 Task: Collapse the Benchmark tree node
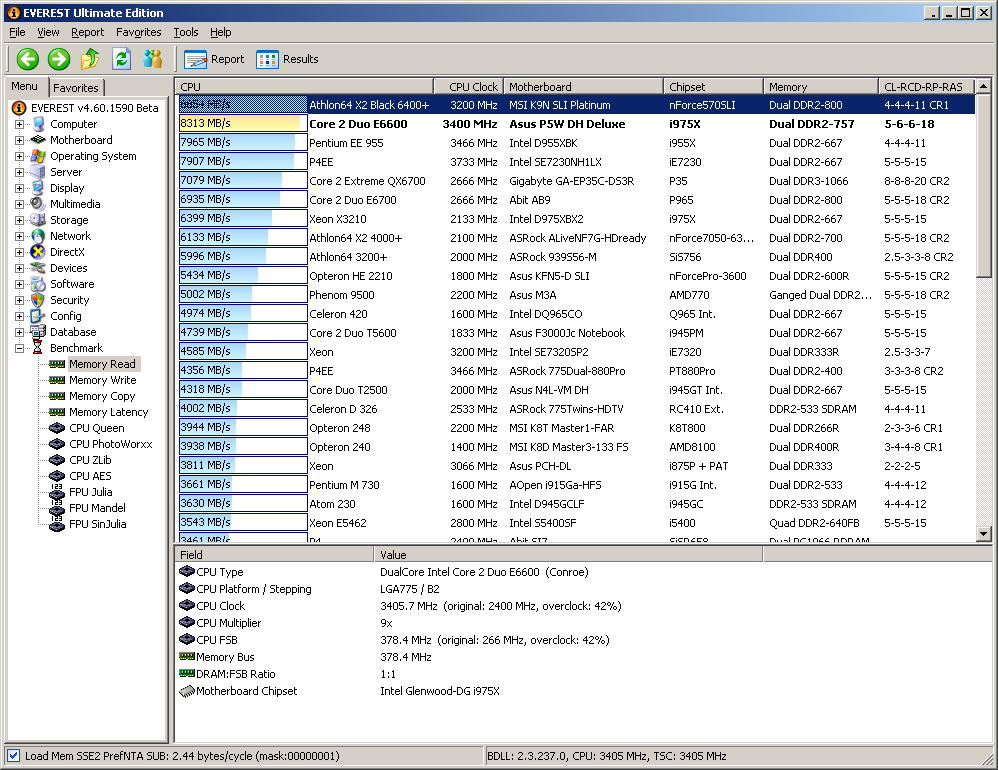(x=19, y=348)
